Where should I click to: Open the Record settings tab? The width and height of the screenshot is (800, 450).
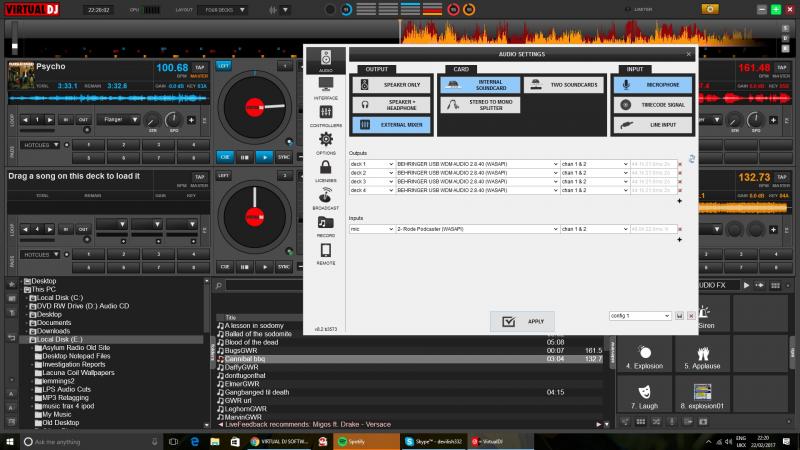[326, 226]
